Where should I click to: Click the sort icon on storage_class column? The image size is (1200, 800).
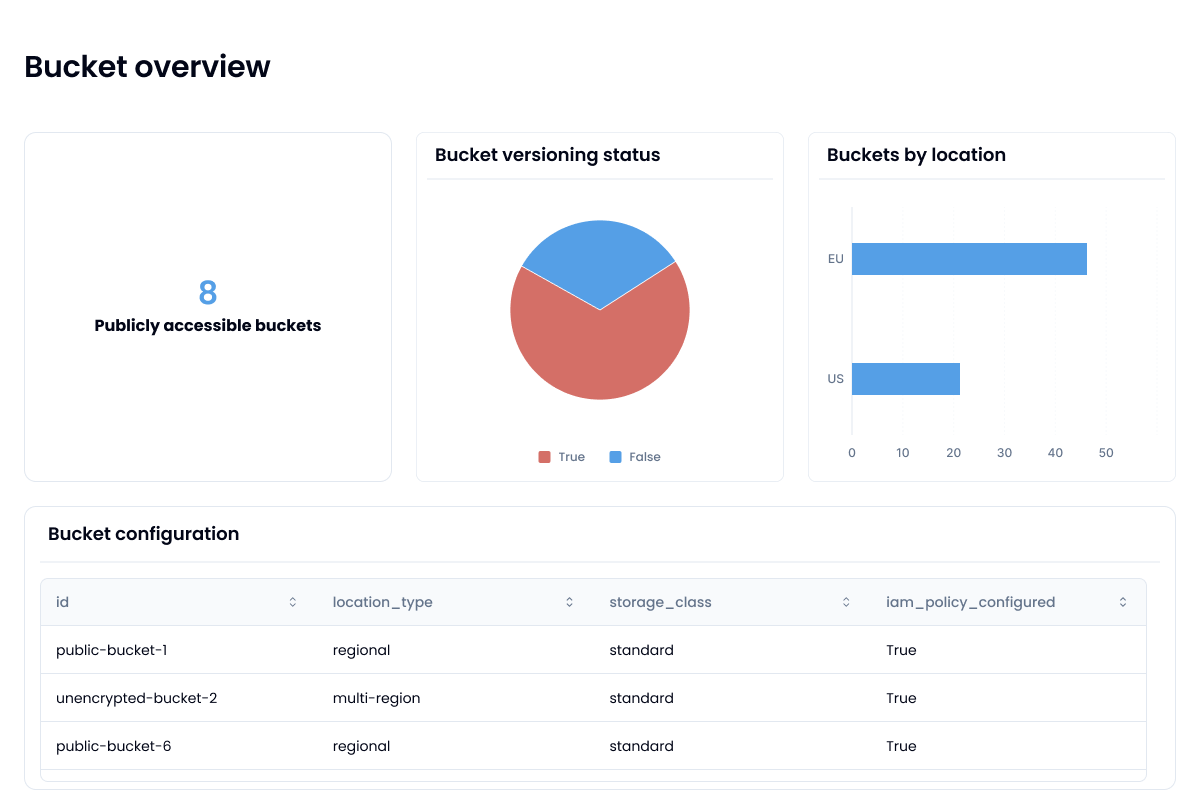pos(846,601)
